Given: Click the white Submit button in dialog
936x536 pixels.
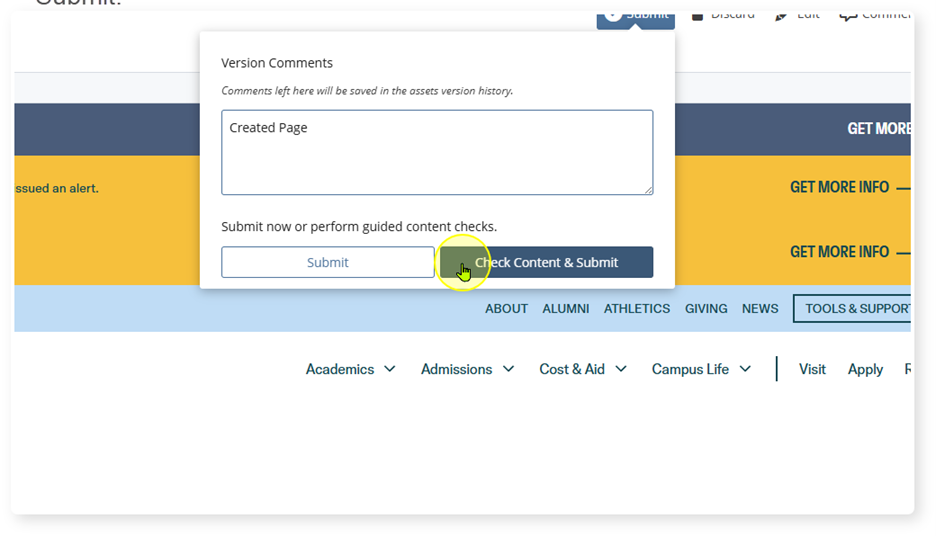Looking at the screenshot, I should pos(327,262).
